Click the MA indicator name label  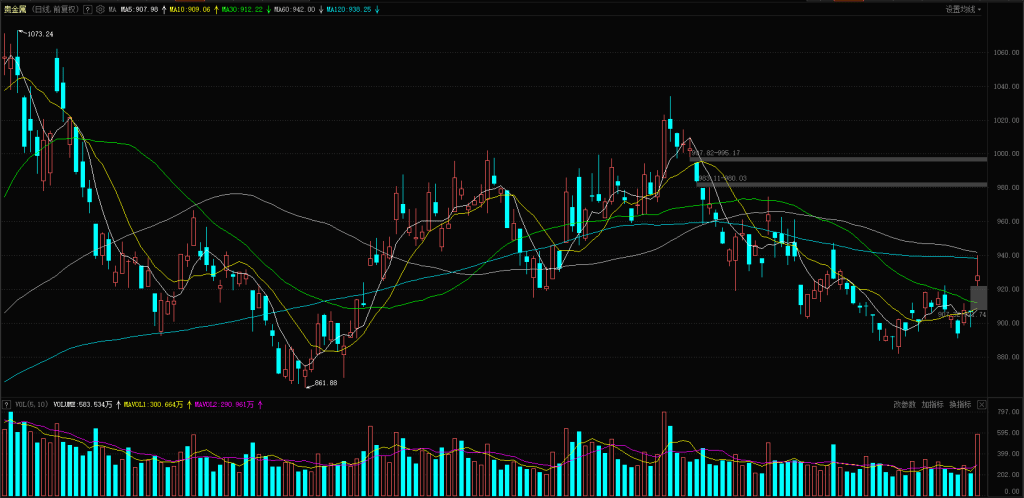click(x=112, y=10)
